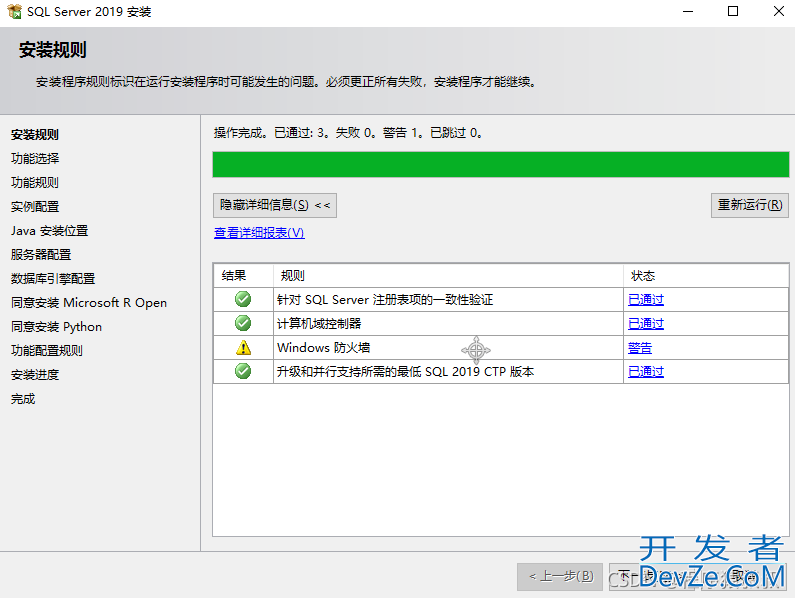
Task: Select 同意安装 Python step
Action: [x=56, y=327]
